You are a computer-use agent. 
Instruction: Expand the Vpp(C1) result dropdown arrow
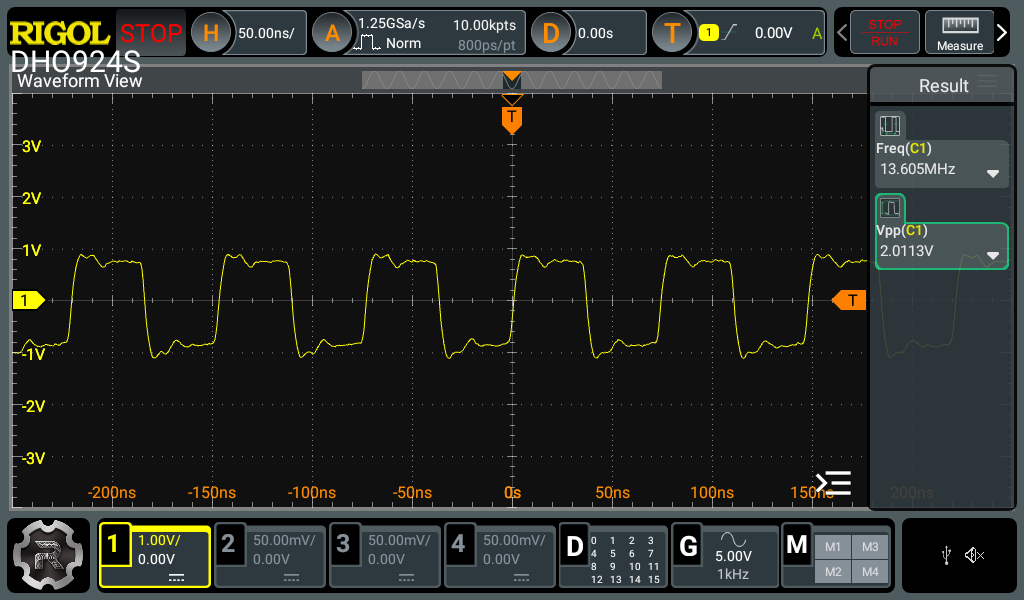tap(993, 255)
